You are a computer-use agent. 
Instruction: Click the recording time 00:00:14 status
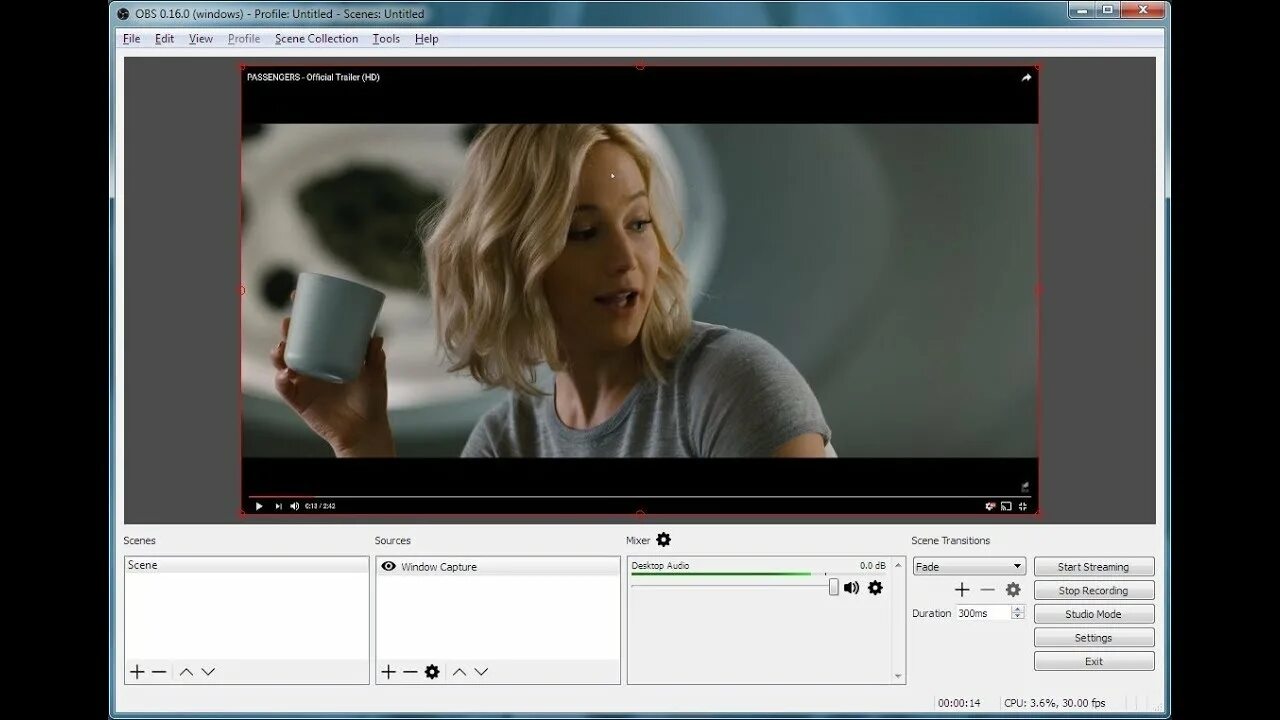pyautogui.click(x=960, y=703)
